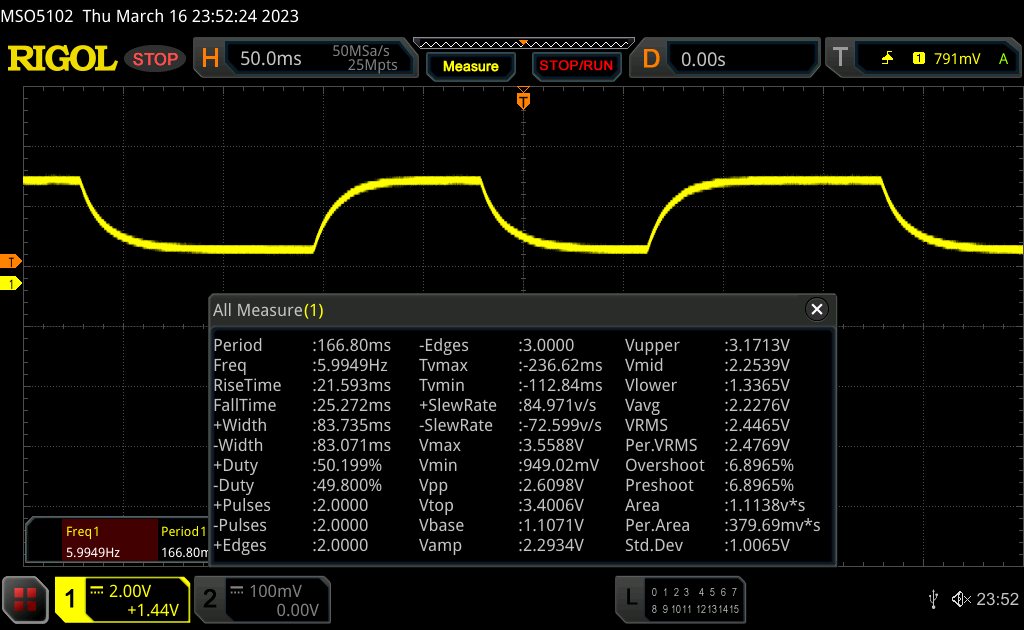Click the orange trigger position marker
This screenshot has width=1024, height=630.
(x=522, y=100)
